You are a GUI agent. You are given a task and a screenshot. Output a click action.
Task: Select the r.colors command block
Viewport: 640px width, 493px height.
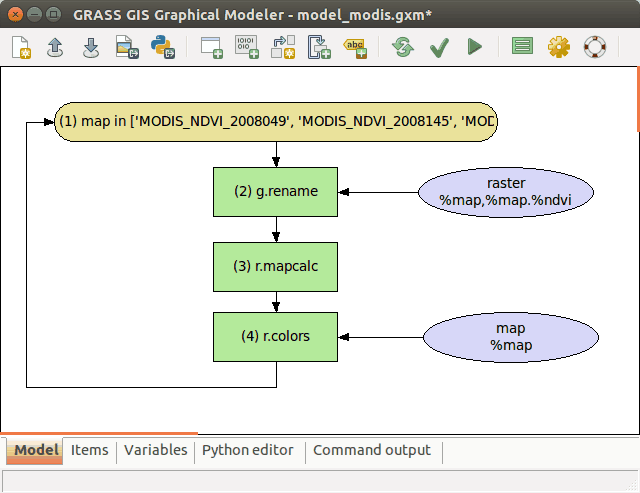[276, 336]
